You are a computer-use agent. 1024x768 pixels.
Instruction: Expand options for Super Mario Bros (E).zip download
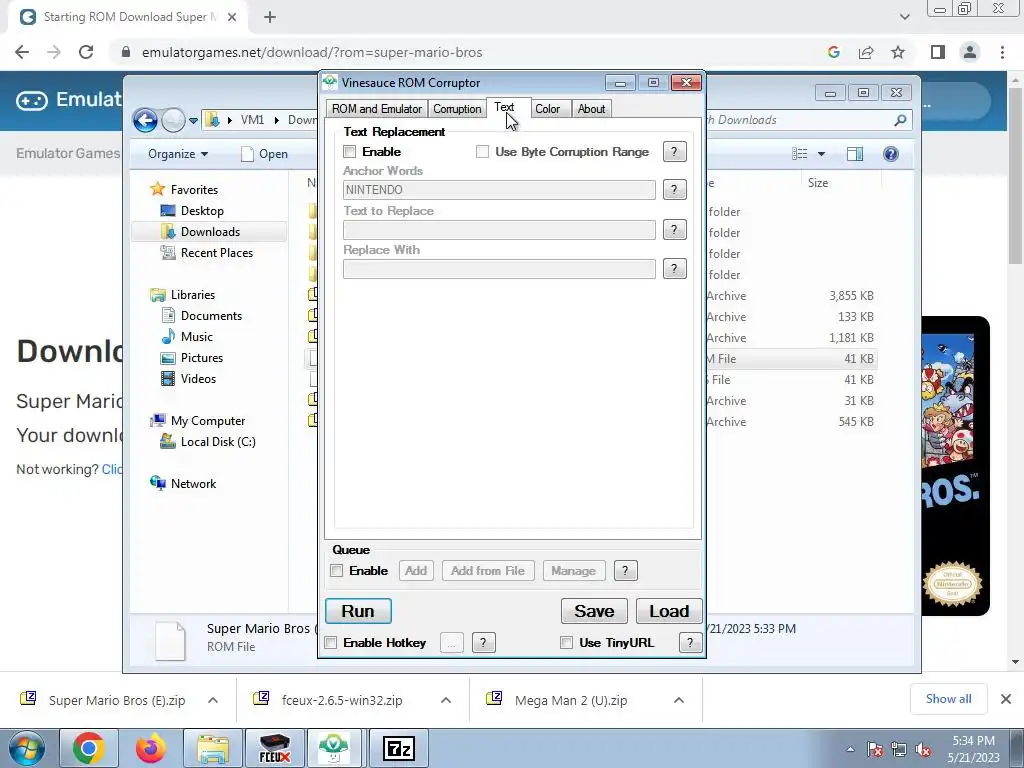(x=213, y=700)
